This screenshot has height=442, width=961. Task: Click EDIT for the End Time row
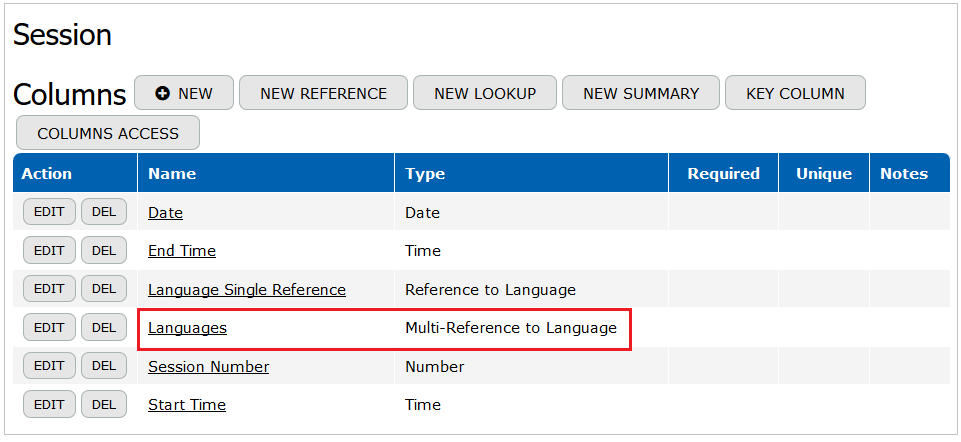49,250
